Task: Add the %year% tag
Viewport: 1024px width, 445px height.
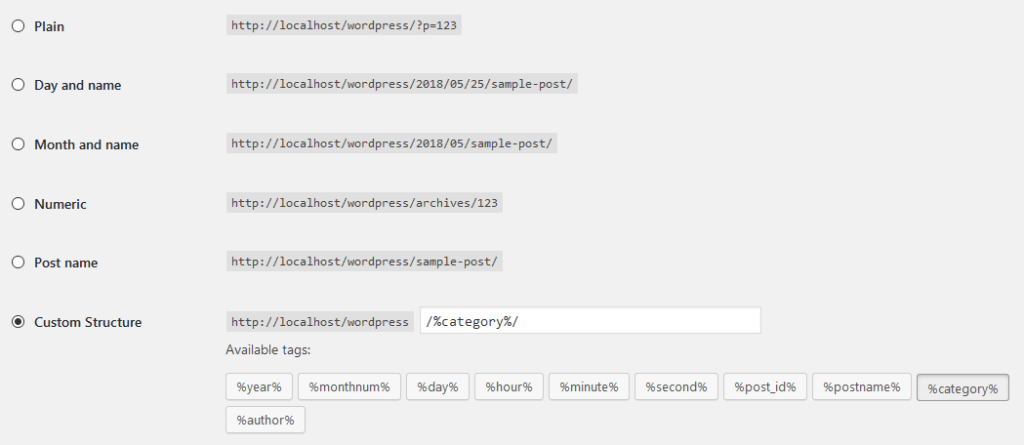Action: click(x=259, y=387)
